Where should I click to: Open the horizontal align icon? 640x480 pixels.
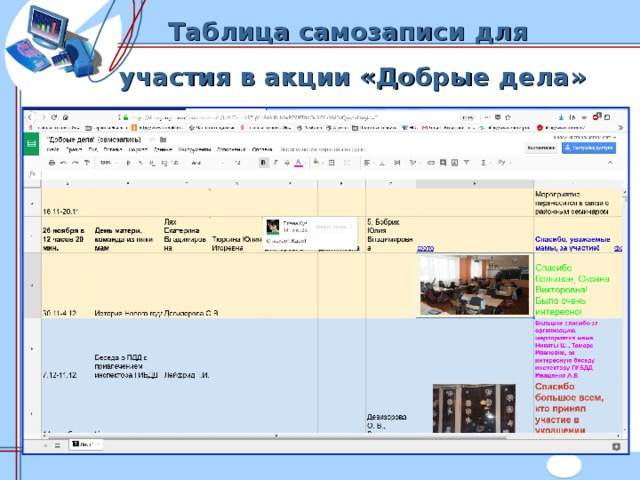[x=367, y=163]
